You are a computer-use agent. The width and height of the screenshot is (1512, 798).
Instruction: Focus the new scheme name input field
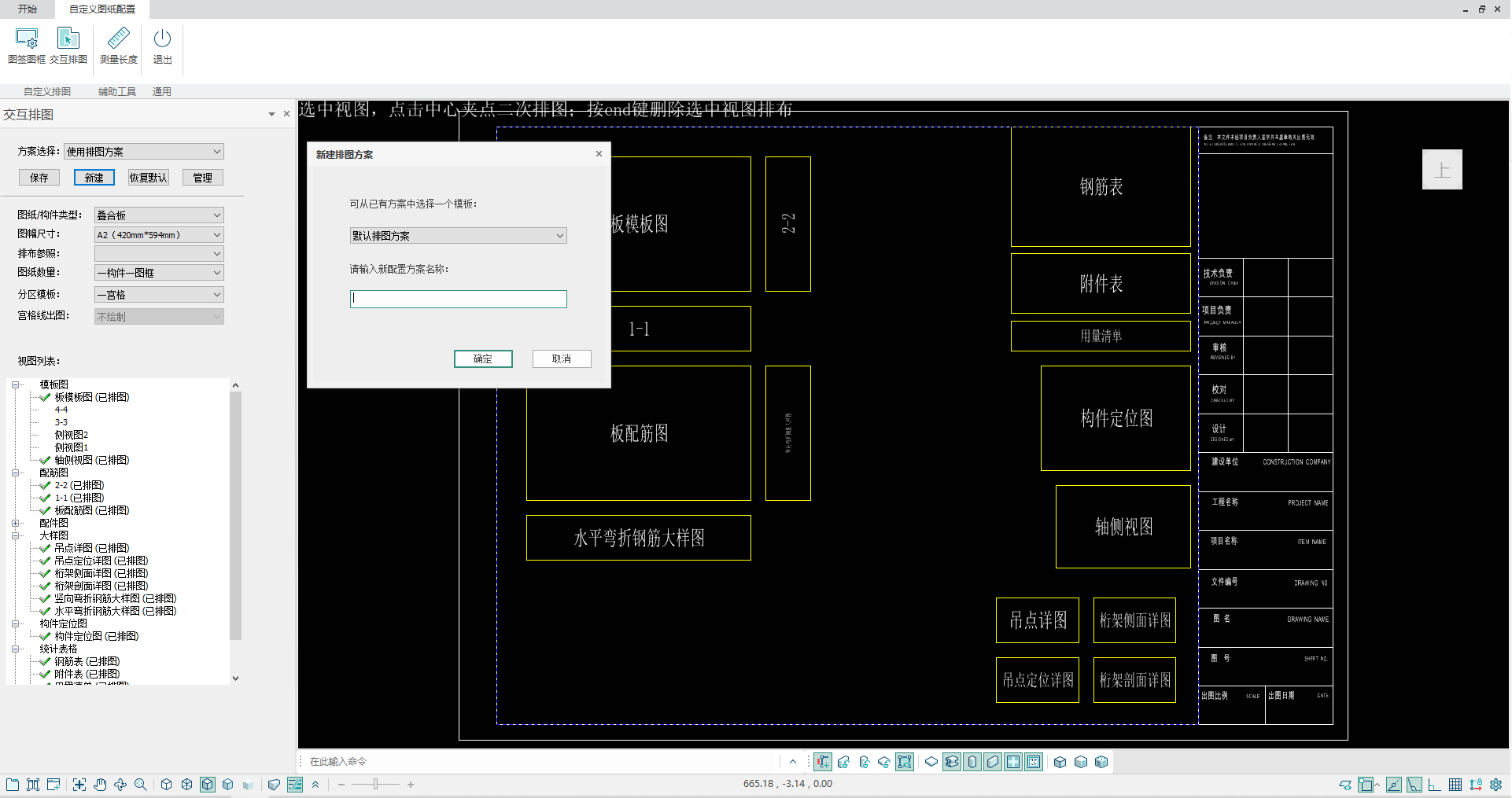point(458,299)
